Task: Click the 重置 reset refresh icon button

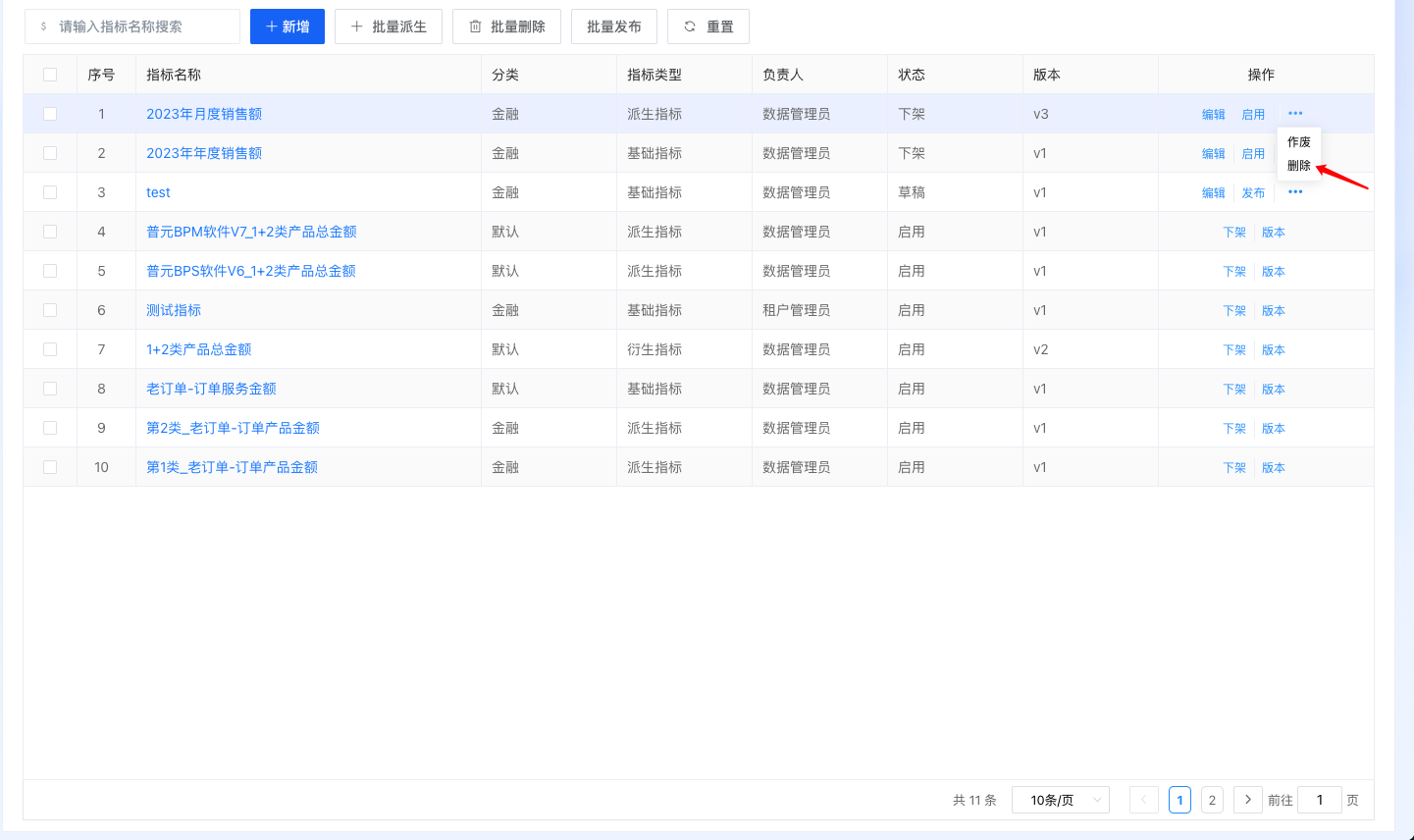Action: (707, 26)
